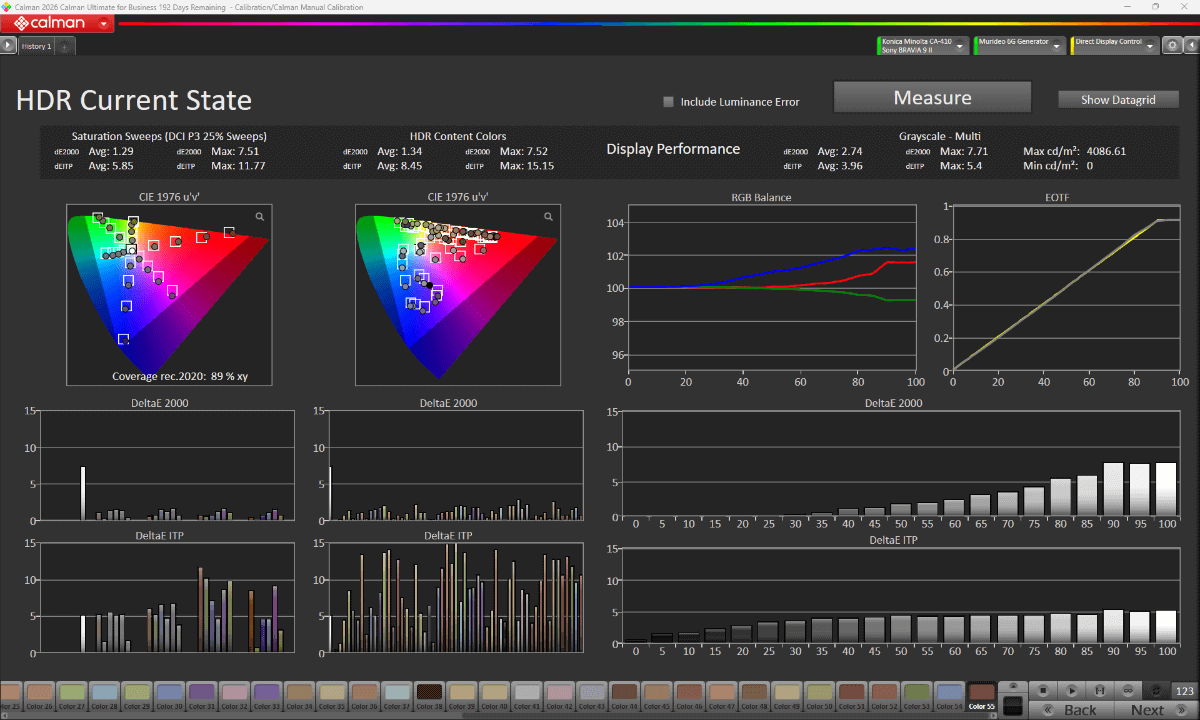Expand the up-arrow above pattern preview
Screen dimensions: 1200x720
point(1013,686)
